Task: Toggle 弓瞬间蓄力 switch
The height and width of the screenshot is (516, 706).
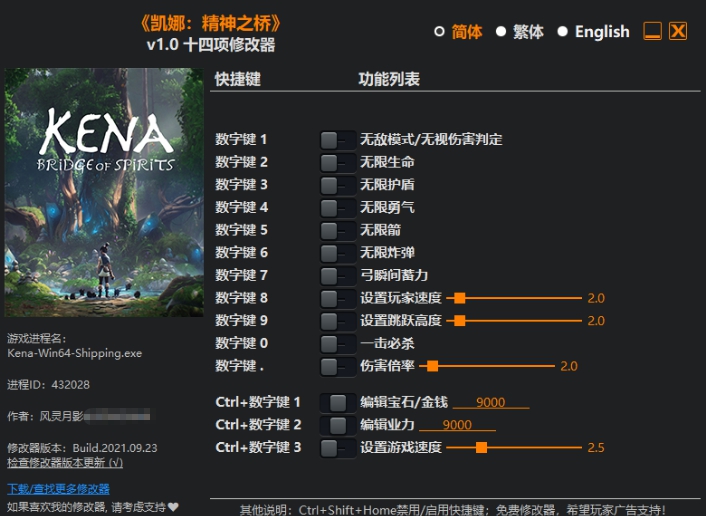Action: (x=338, y=276)
